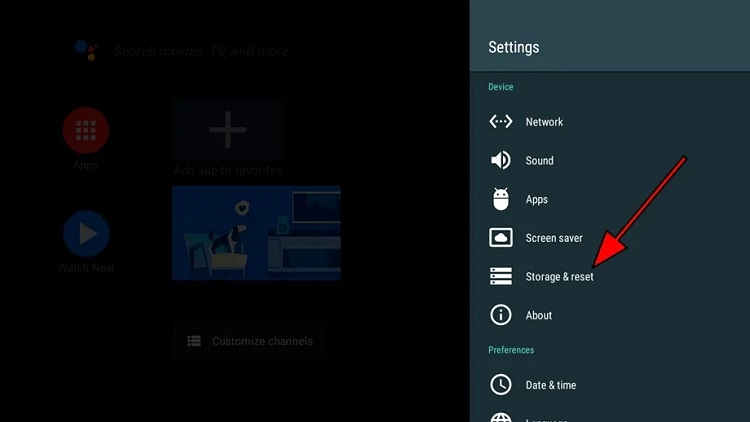Open Screen saver settings entry

click(610, 238)
